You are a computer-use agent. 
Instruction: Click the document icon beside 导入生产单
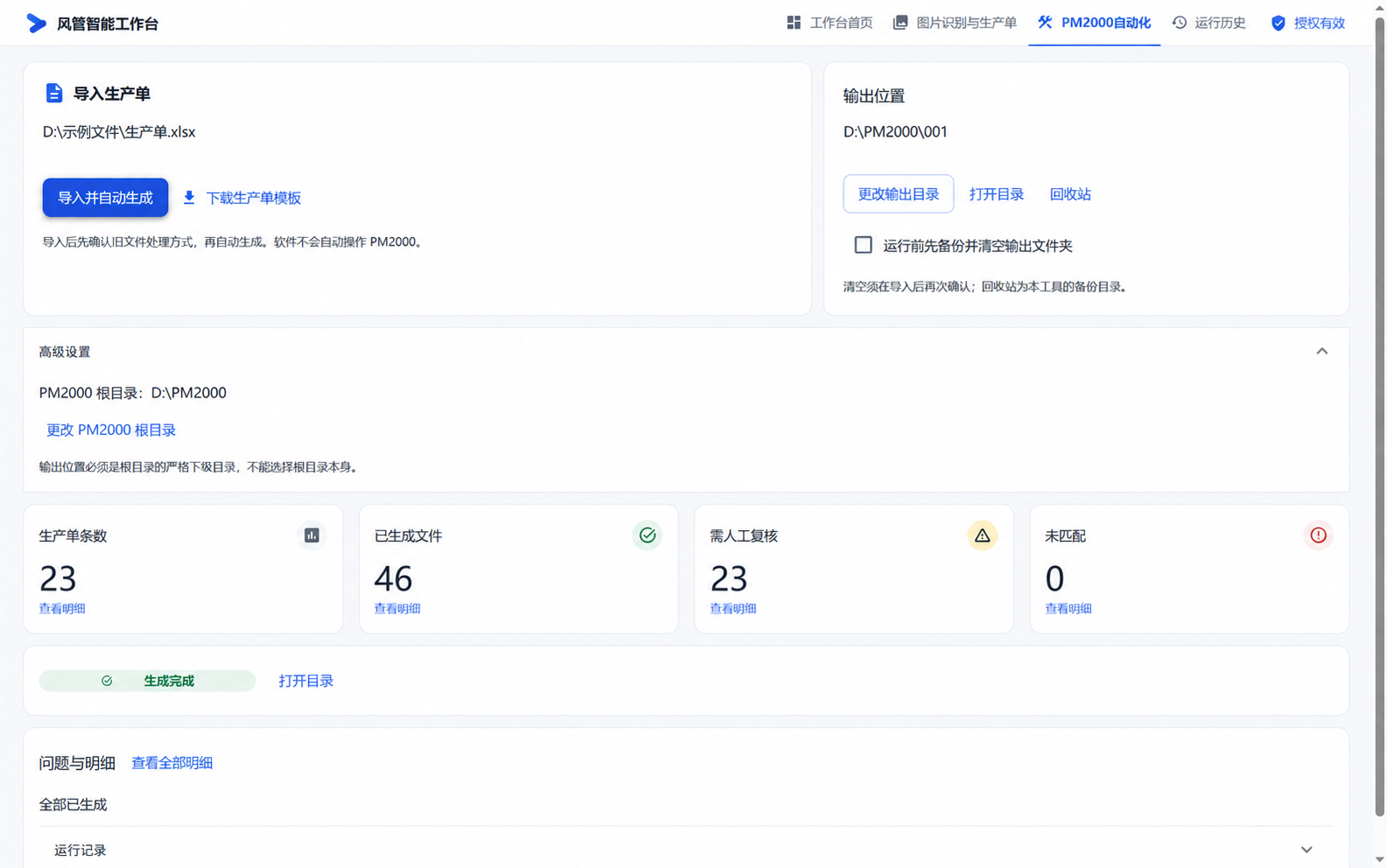(x=54, y=93)
